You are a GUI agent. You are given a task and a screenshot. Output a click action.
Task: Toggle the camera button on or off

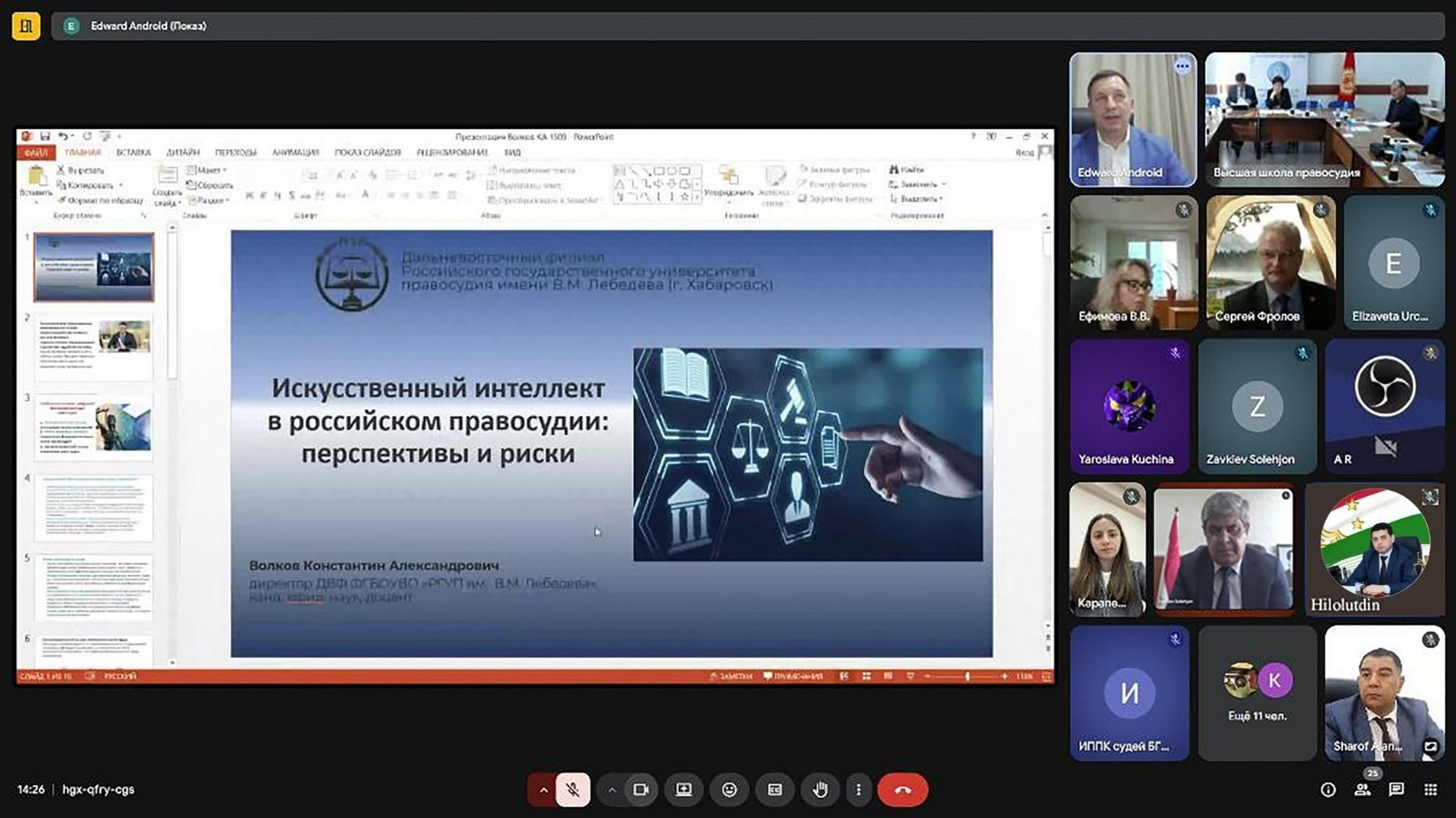coord(641,790)
